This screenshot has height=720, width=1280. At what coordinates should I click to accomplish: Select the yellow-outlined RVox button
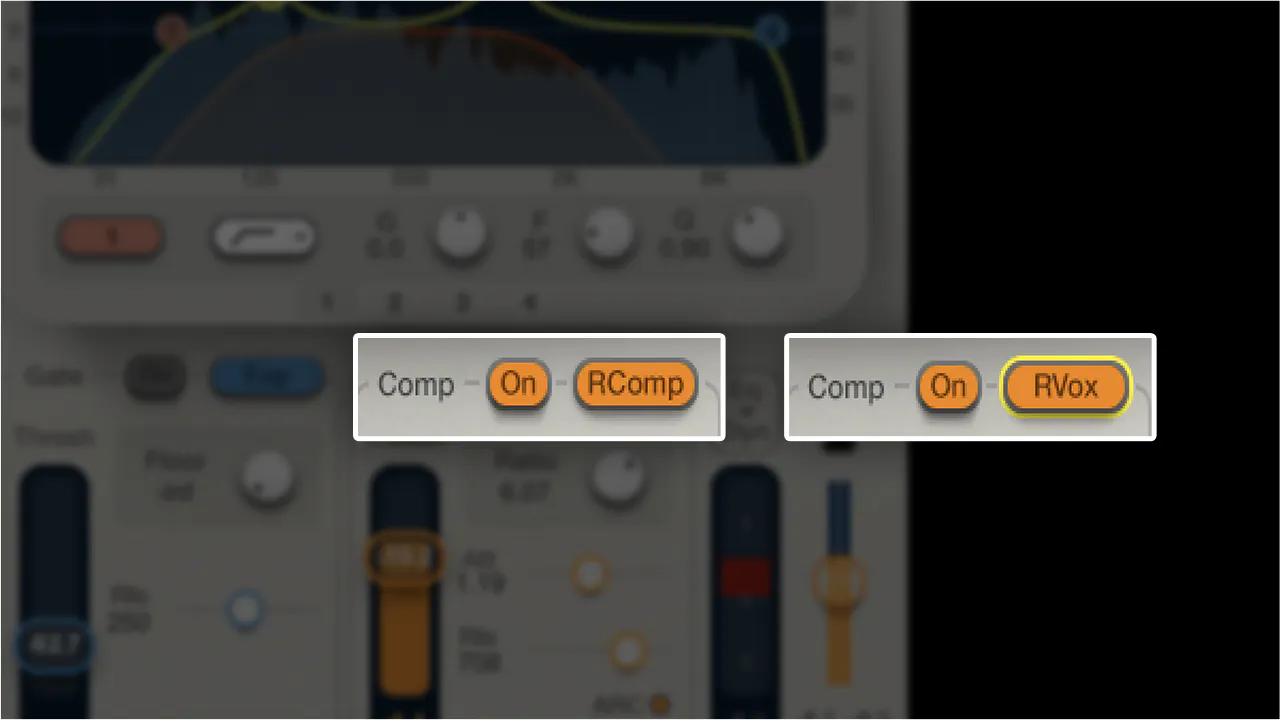pyautogui.click(x=1066, y=386)
